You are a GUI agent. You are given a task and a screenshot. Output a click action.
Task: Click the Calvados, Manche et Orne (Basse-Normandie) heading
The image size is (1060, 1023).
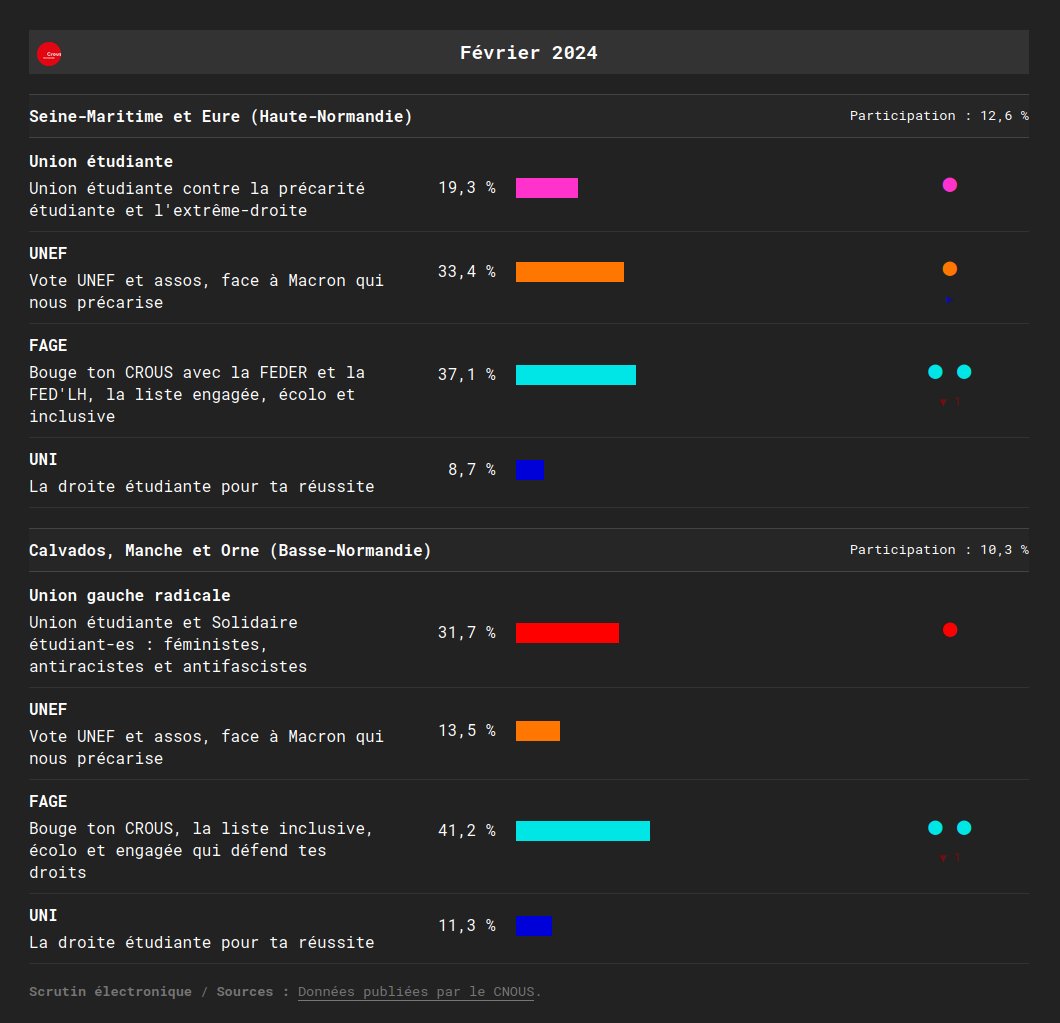coord(230,550)
